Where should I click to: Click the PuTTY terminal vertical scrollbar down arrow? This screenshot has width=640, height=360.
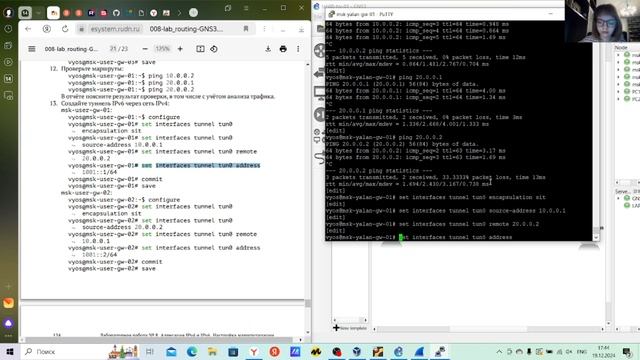(x=596, y=237)
